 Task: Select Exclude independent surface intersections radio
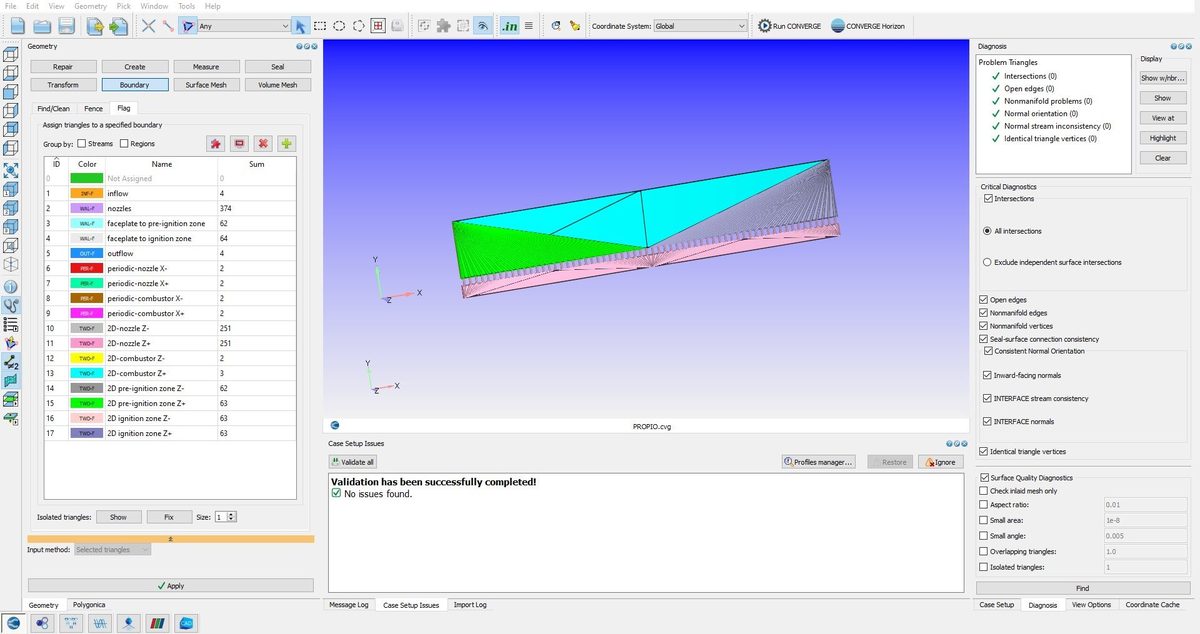tap(987, 262)
